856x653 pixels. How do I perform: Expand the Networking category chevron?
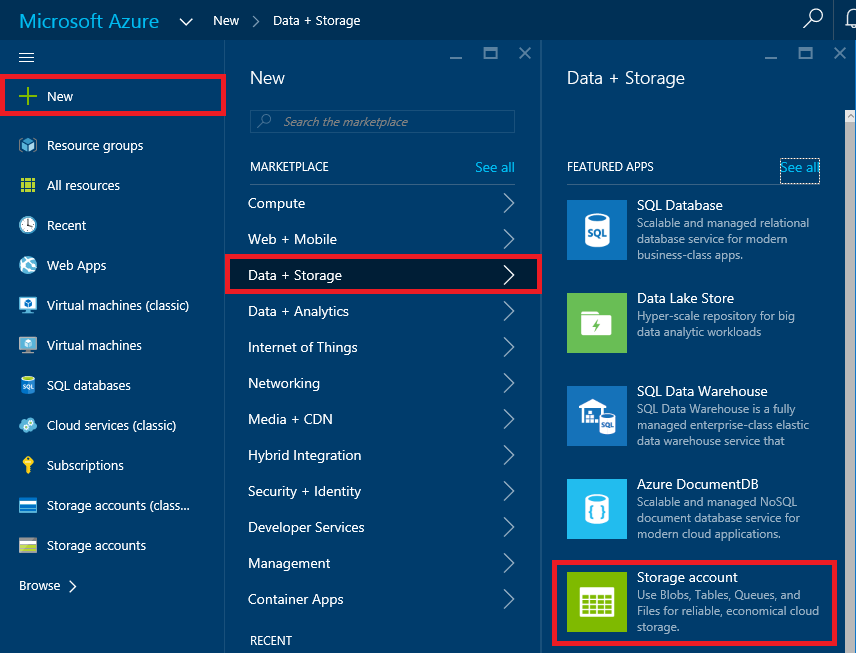[x=508, y=384]
